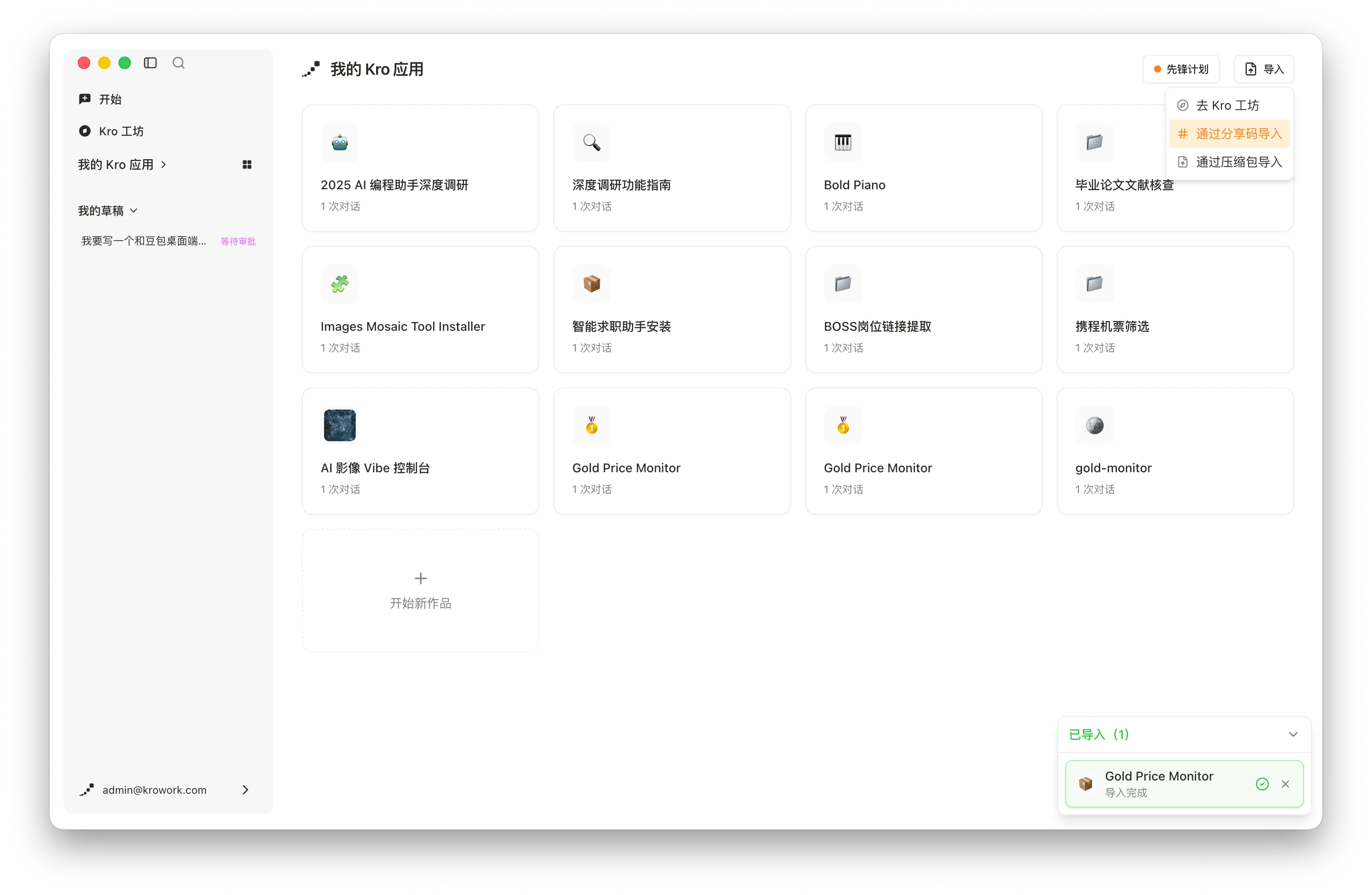The width and height of the screenshot is (1372, 895).
Task: Click the moon icon on gold-monitor card
Action: coord(1094,425)
